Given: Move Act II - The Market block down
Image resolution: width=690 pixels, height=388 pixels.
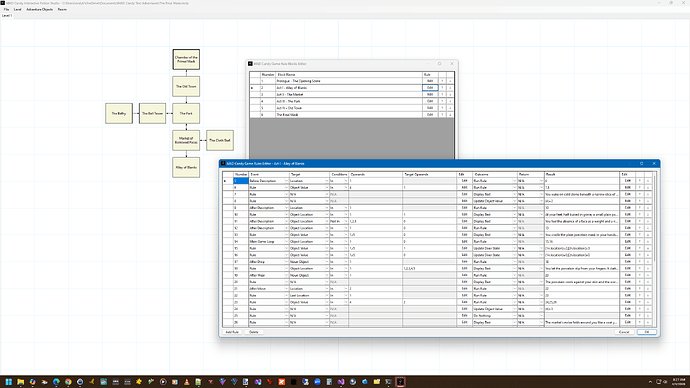Looking at the screenshot, I should [x=450, y=95].
